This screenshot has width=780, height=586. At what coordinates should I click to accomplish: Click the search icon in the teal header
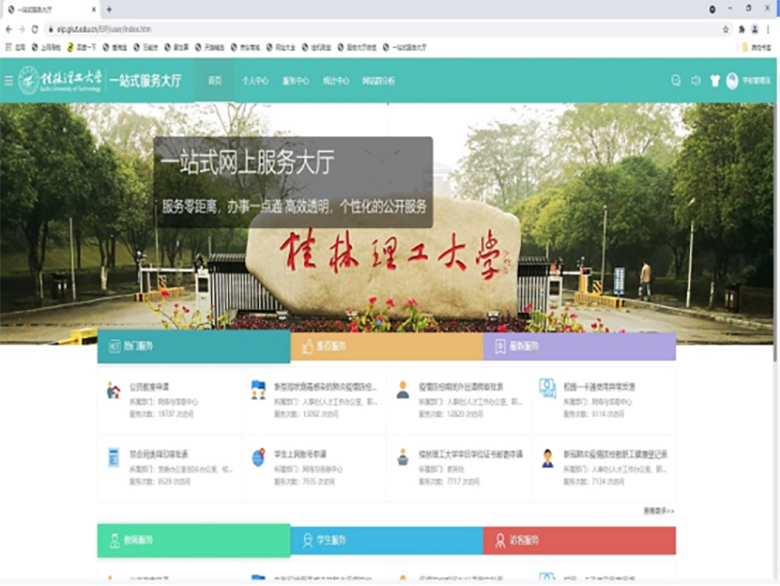676,81
